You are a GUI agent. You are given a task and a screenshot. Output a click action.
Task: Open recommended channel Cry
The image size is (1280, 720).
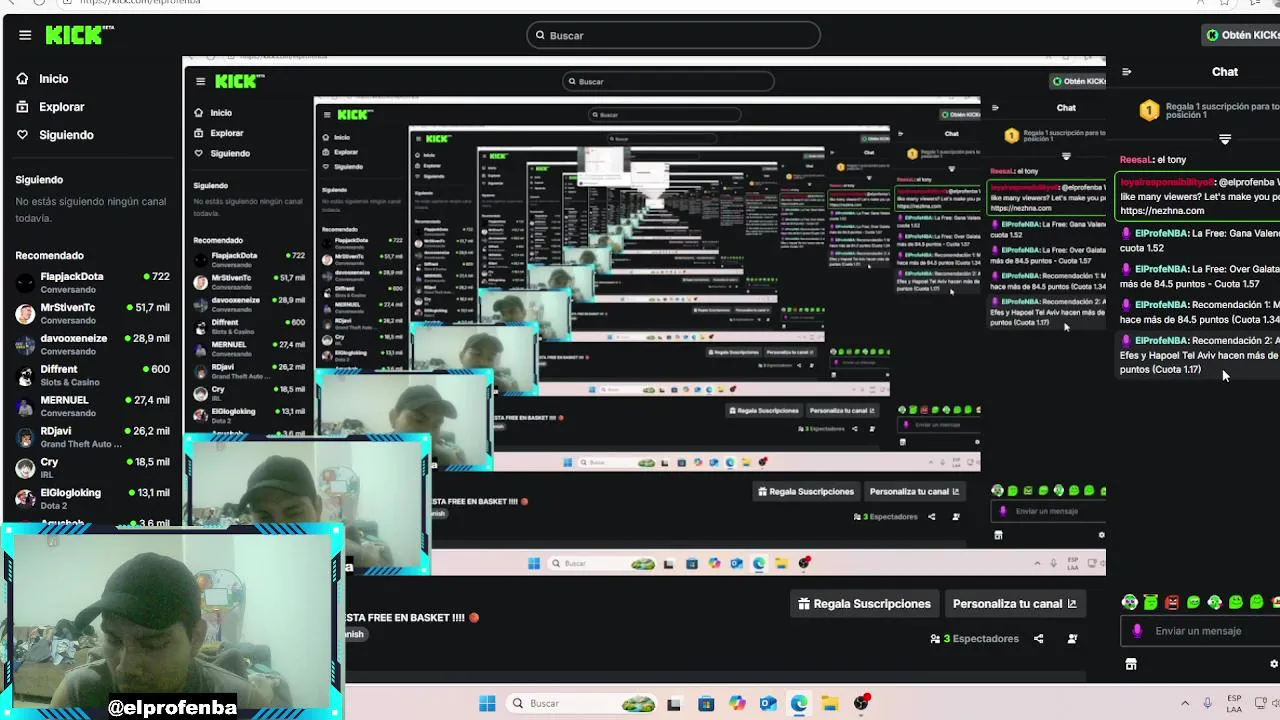pos(93,468)
